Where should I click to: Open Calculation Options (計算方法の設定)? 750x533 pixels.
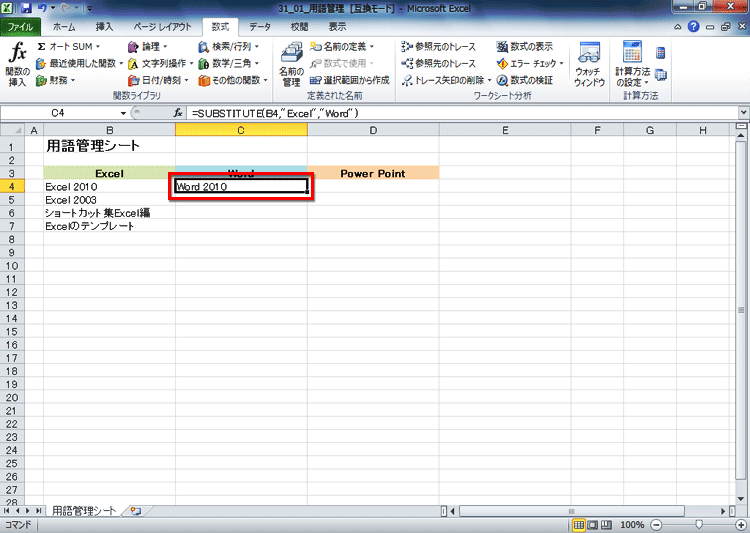click(x=632, y=65)
